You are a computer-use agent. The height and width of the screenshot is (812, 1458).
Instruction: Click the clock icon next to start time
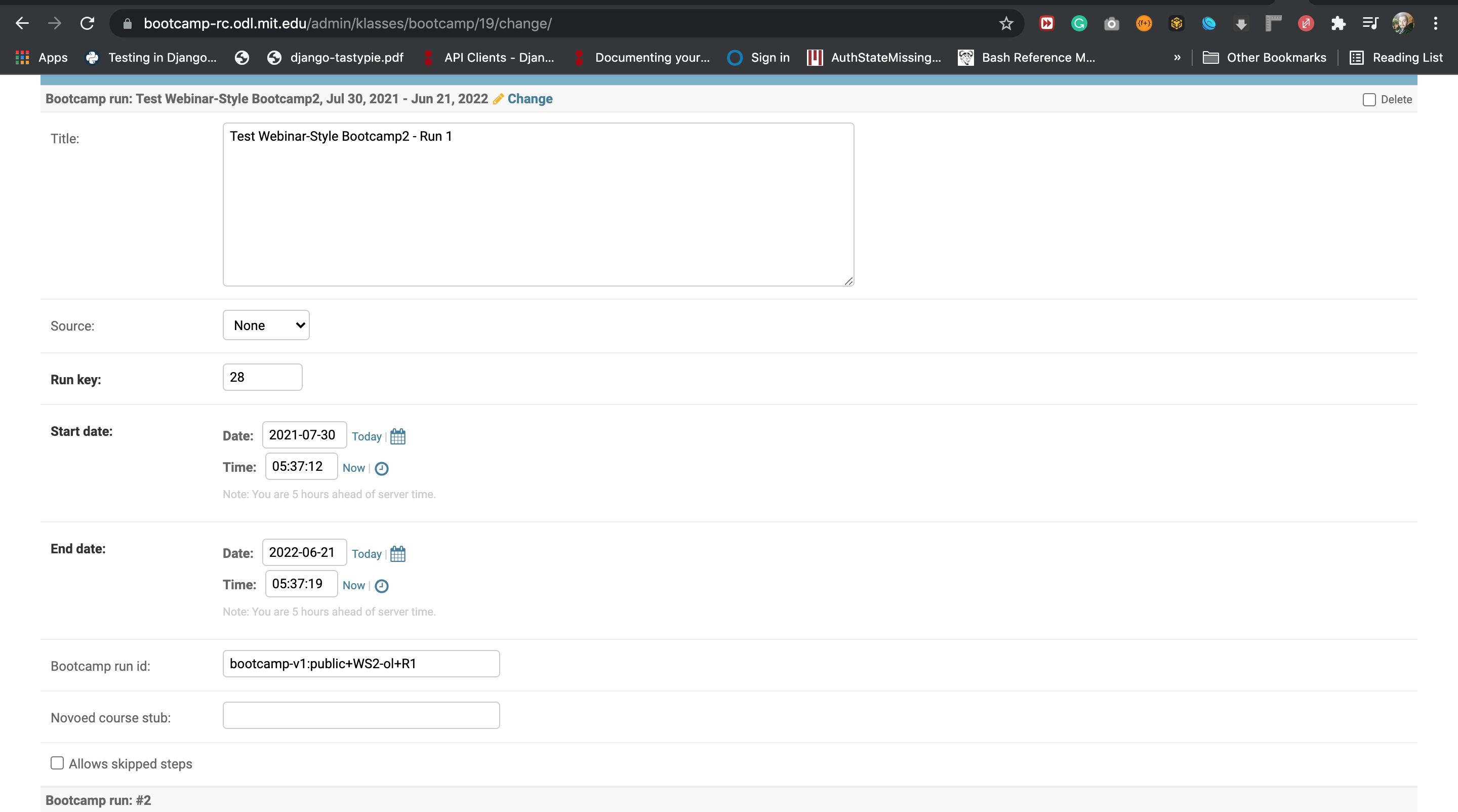pos(382,469)
